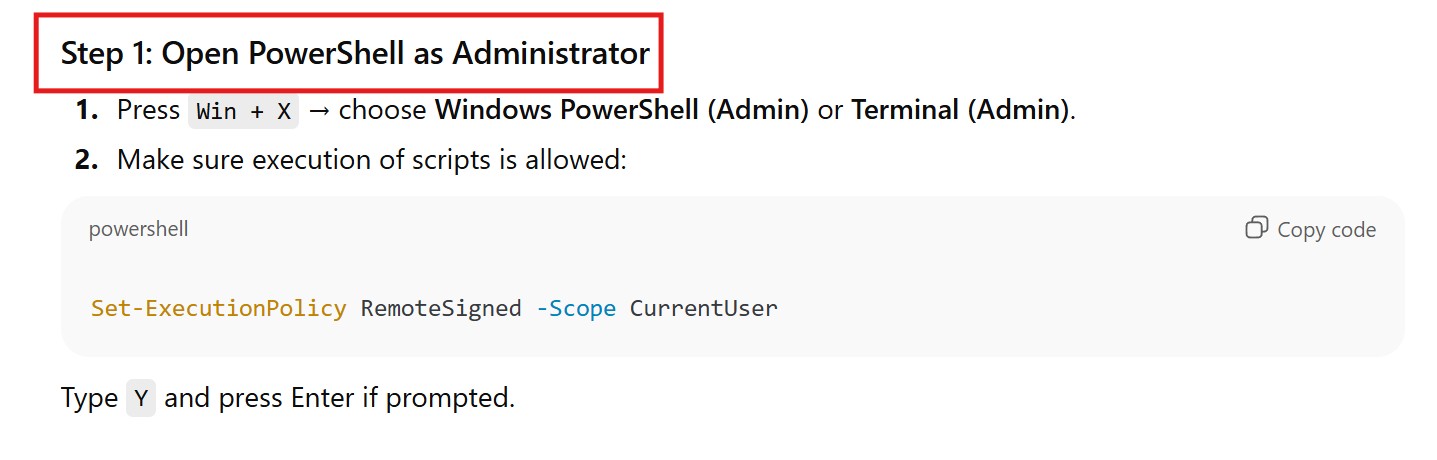Click the list number 1 marker
The height and width of the screenshot is (460, 1437).
[87, 110]
